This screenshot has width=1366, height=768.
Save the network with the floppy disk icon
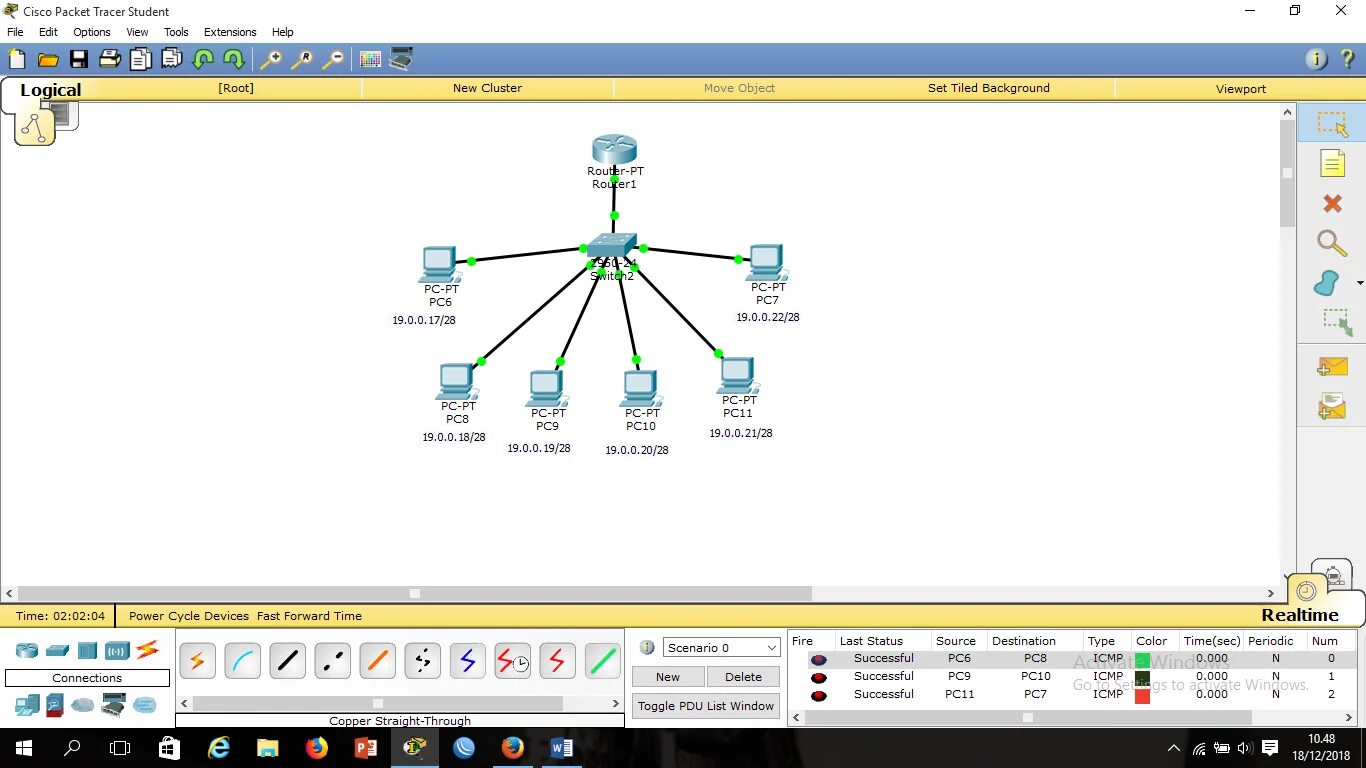(79, 59)
